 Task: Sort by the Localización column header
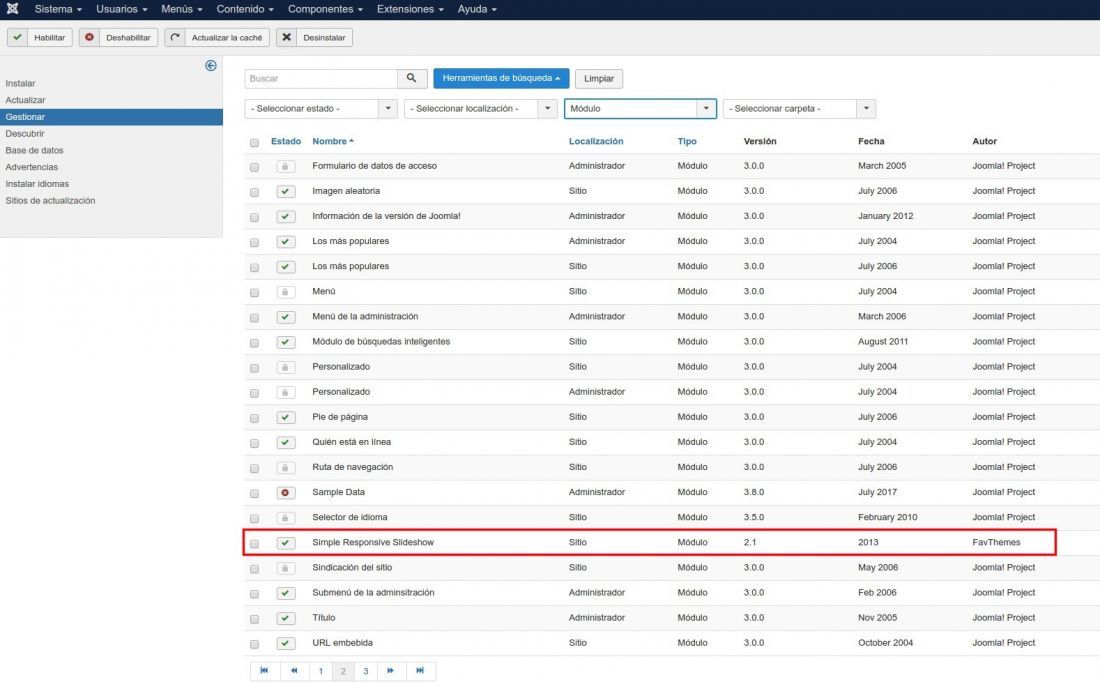[x=596, y=141]
